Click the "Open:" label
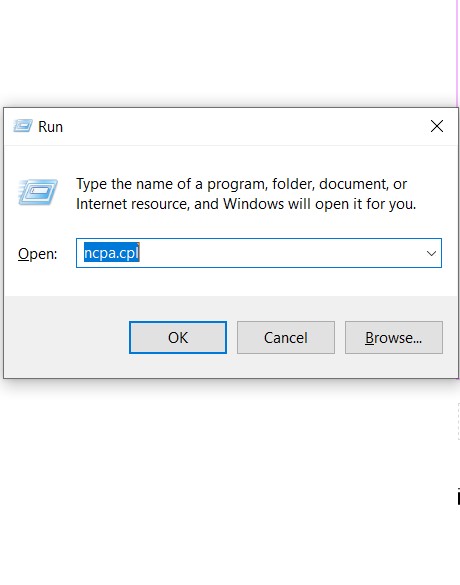460x585 pixels. [x=38, y=254]
